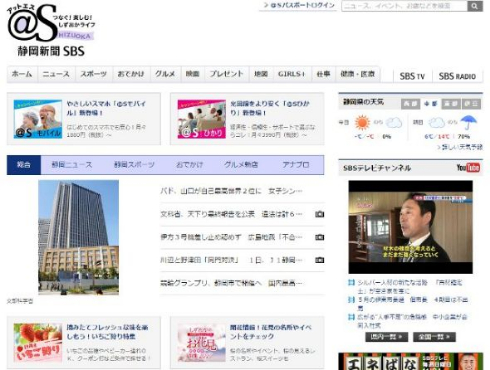Click the 全国一覧 button
The image size is (490, 370).
pyautogui.click(x=434, y=337)
